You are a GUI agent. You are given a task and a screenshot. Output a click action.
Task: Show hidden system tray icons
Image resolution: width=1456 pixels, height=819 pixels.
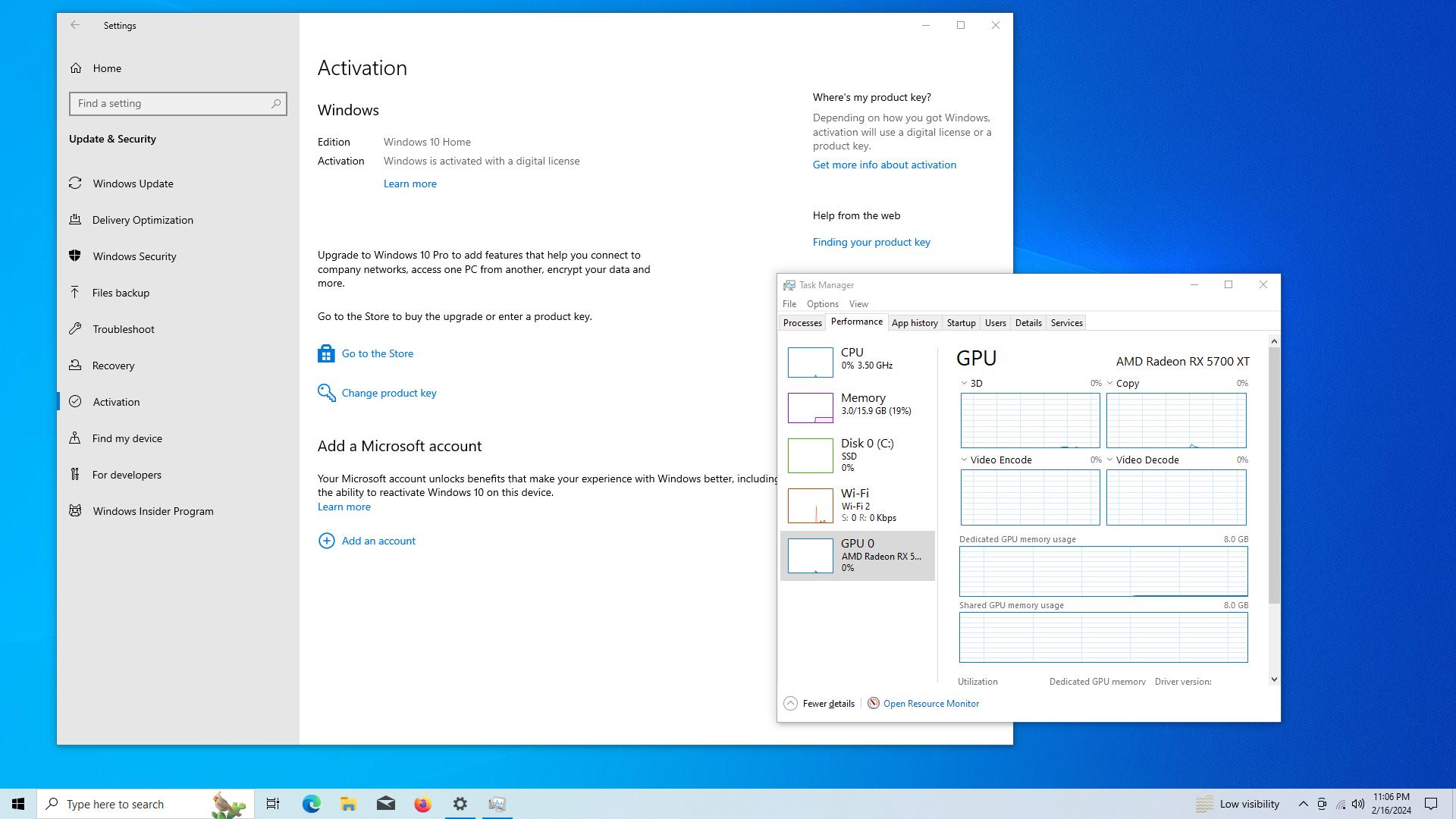coord(1303,804)
